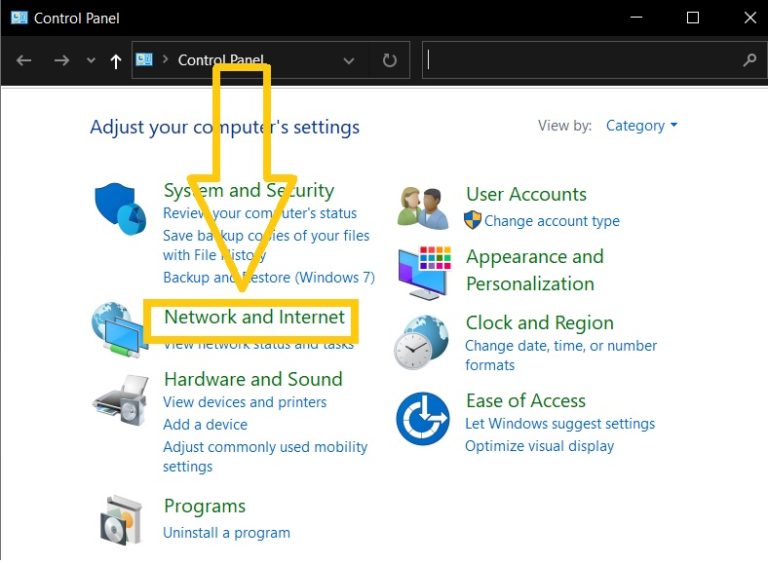The width and height of the screenshot is (768, 564).
Task: Click the Appearance and Personalization monitor icon
Action: point(424,273)
